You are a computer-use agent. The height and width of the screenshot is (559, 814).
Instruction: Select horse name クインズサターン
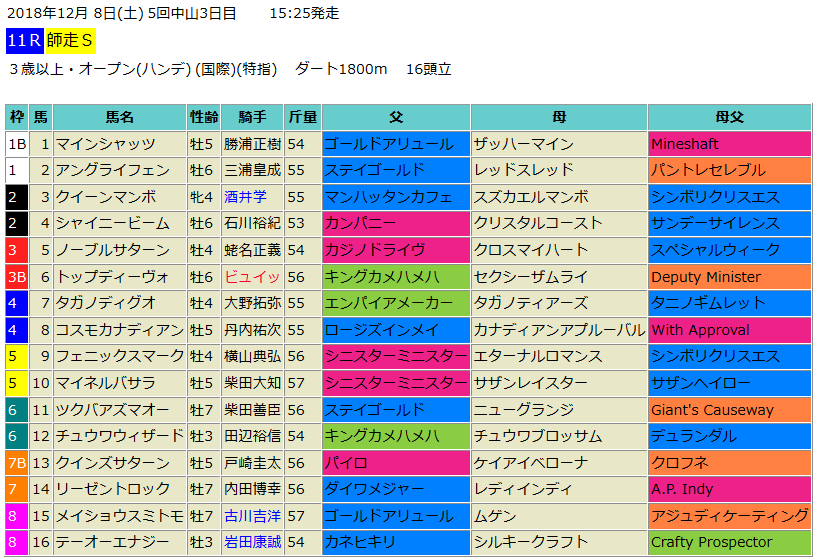click(x=113, y=463)
